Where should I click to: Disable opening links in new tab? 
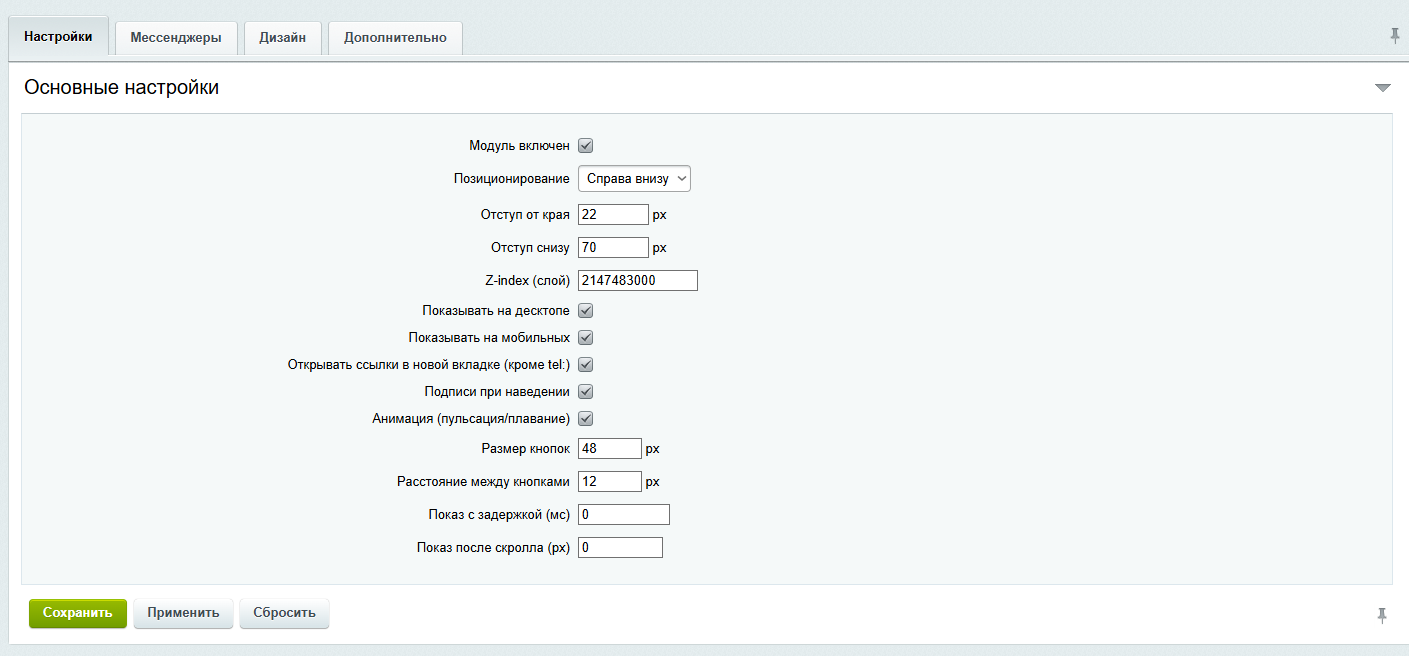click(585, 364)
